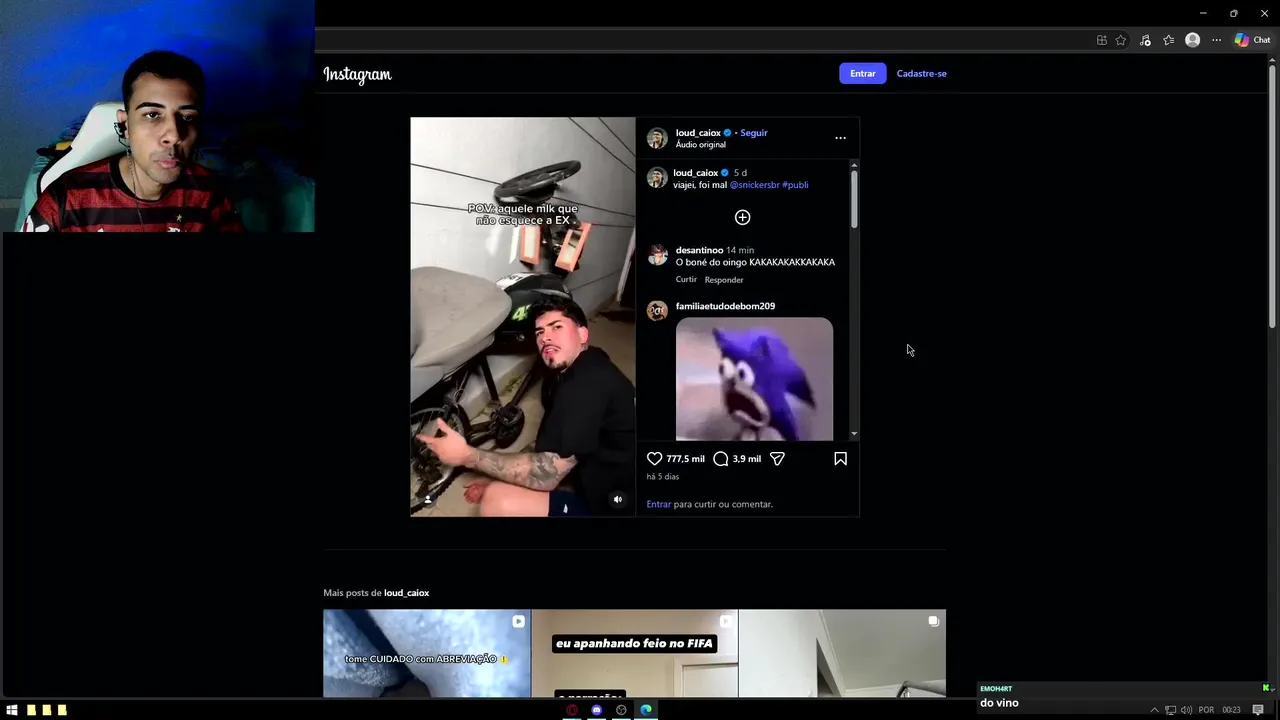The width and height of the screenshot is (1280, 720).
Task: Load more comments with plus icon
Action: point(742,217)
